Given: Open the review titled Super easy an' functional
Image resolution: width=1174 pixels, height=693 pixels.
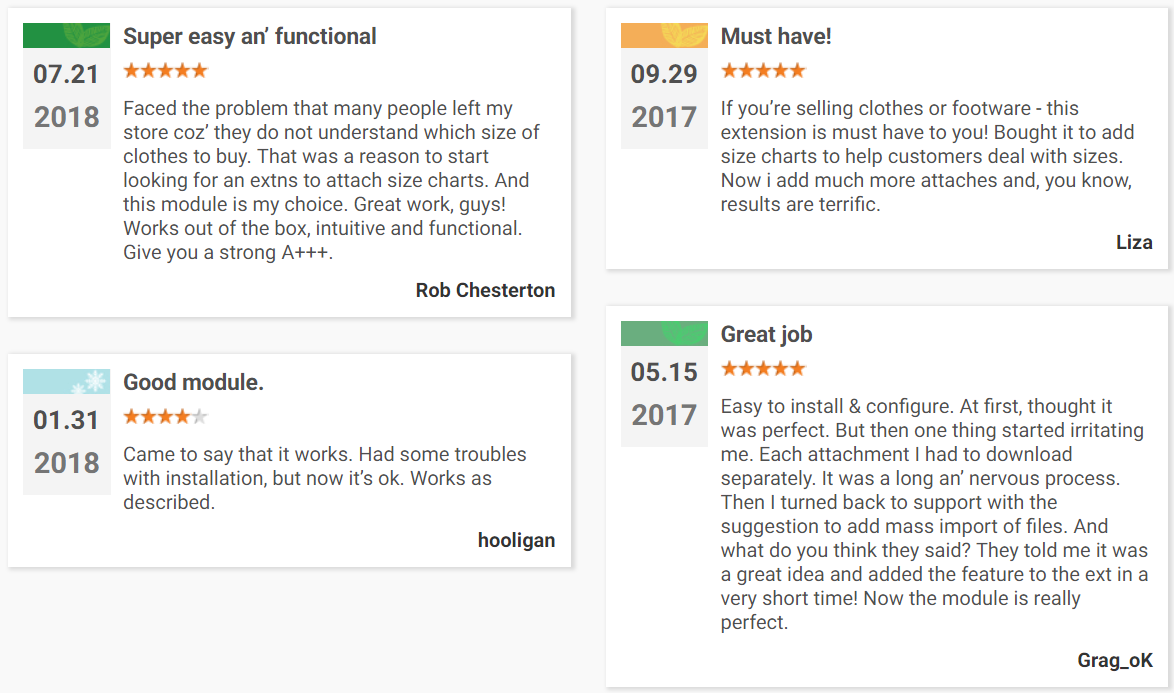Looking at the screenshot, I should (249, 36).
